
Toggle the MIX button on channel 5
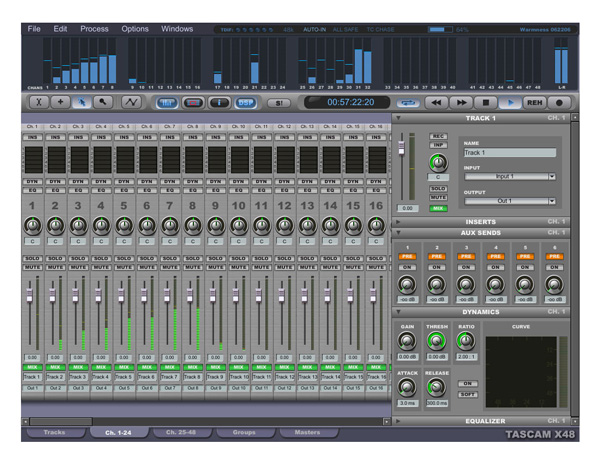click(124, 367)
